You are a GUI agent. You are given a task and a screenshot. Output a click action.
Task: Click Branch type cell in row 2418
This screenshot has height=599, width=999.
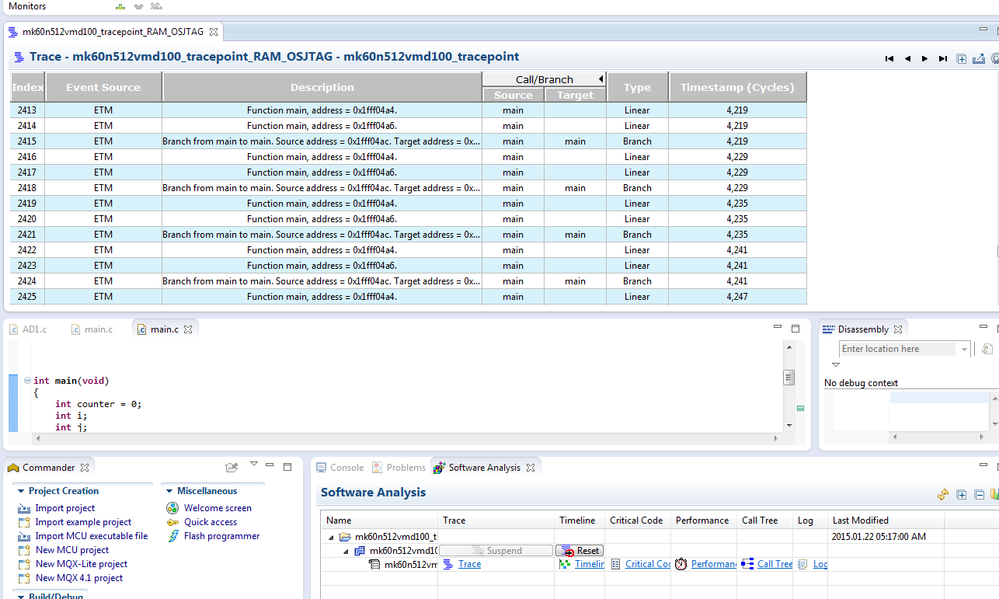(637, 188)
